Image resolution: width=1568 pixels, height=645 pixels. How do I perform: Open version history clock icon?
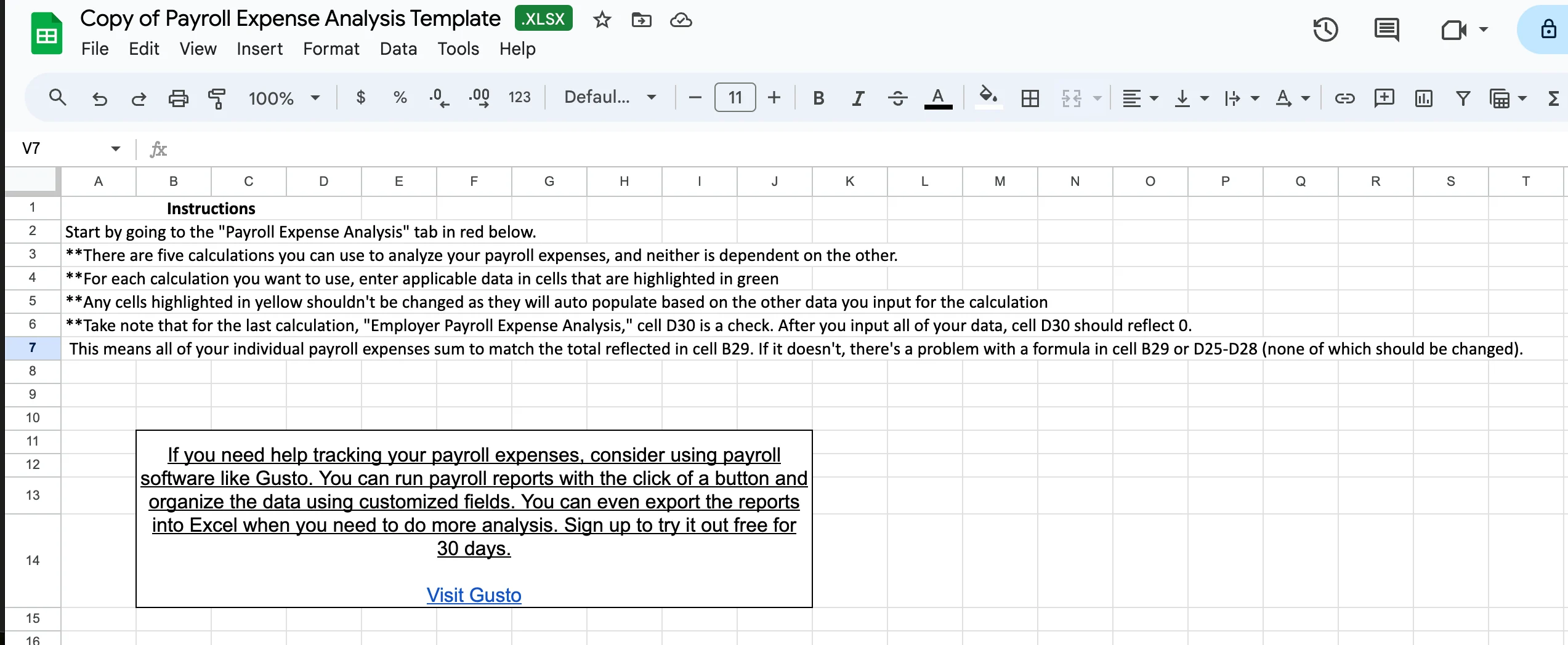(x=1325, y=30)
